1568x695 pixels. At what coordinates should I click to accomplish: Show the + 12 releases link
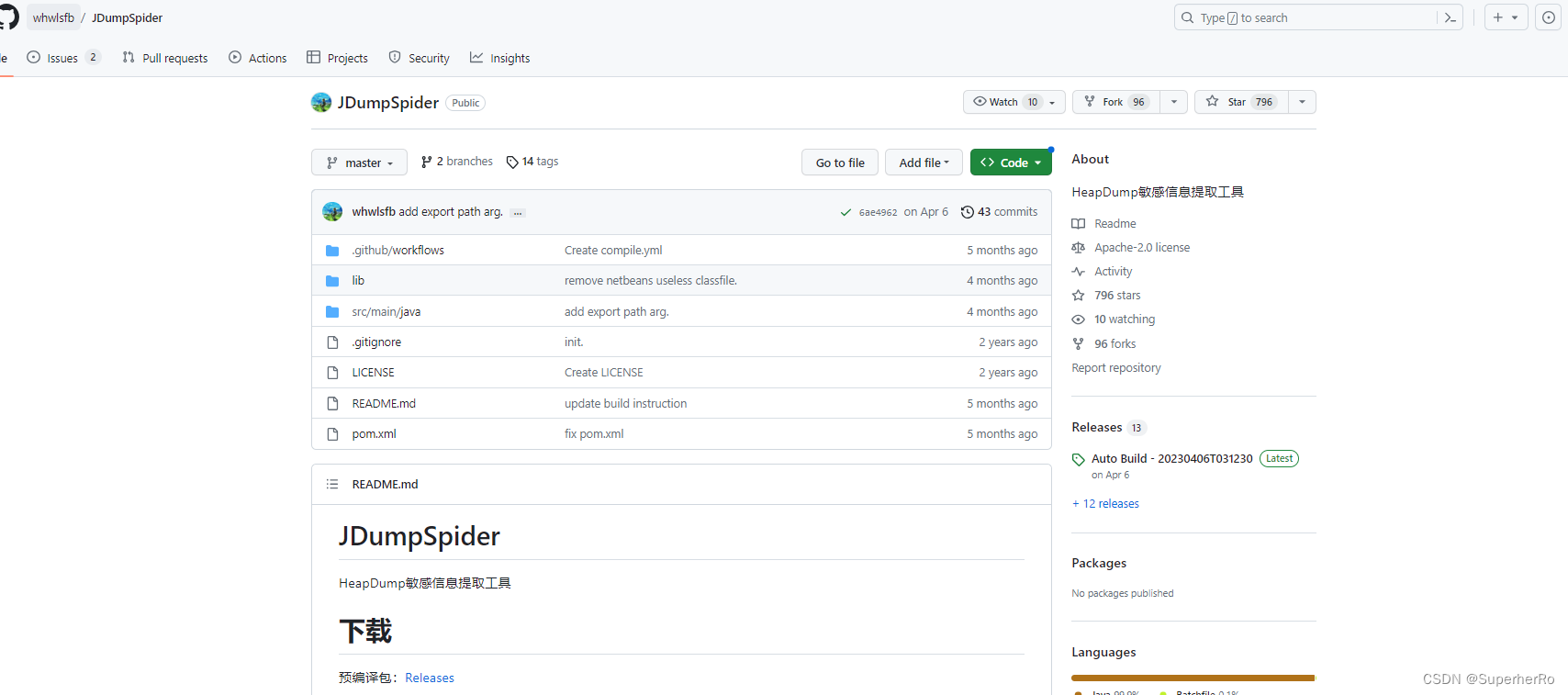(1105, 503)
